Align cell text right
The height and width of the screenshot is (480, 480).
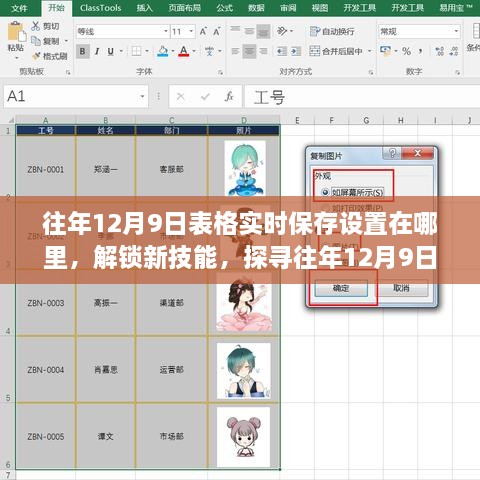point(263,51)
